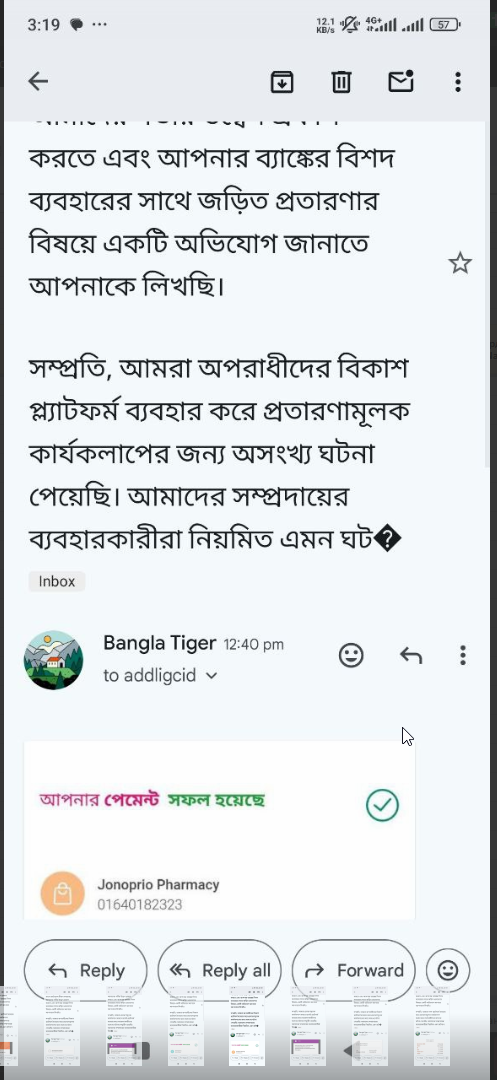Open Bangla Tiger message three-dot options
The width and height of the screenshot is (497, 1080).
pyautogui.click(x=463, y=655)
